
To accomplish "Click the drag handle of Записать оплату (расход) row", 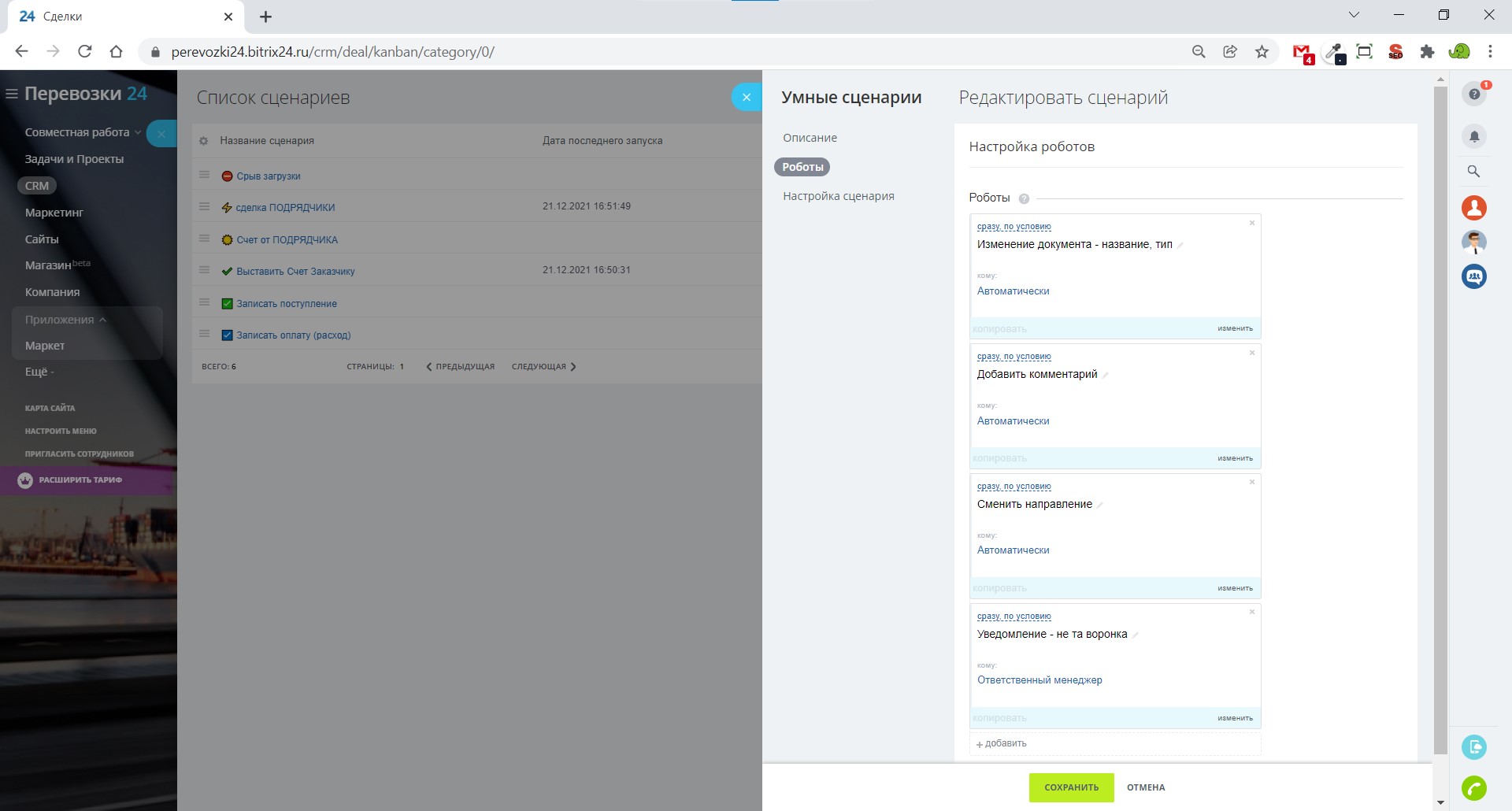I will 205,334.
